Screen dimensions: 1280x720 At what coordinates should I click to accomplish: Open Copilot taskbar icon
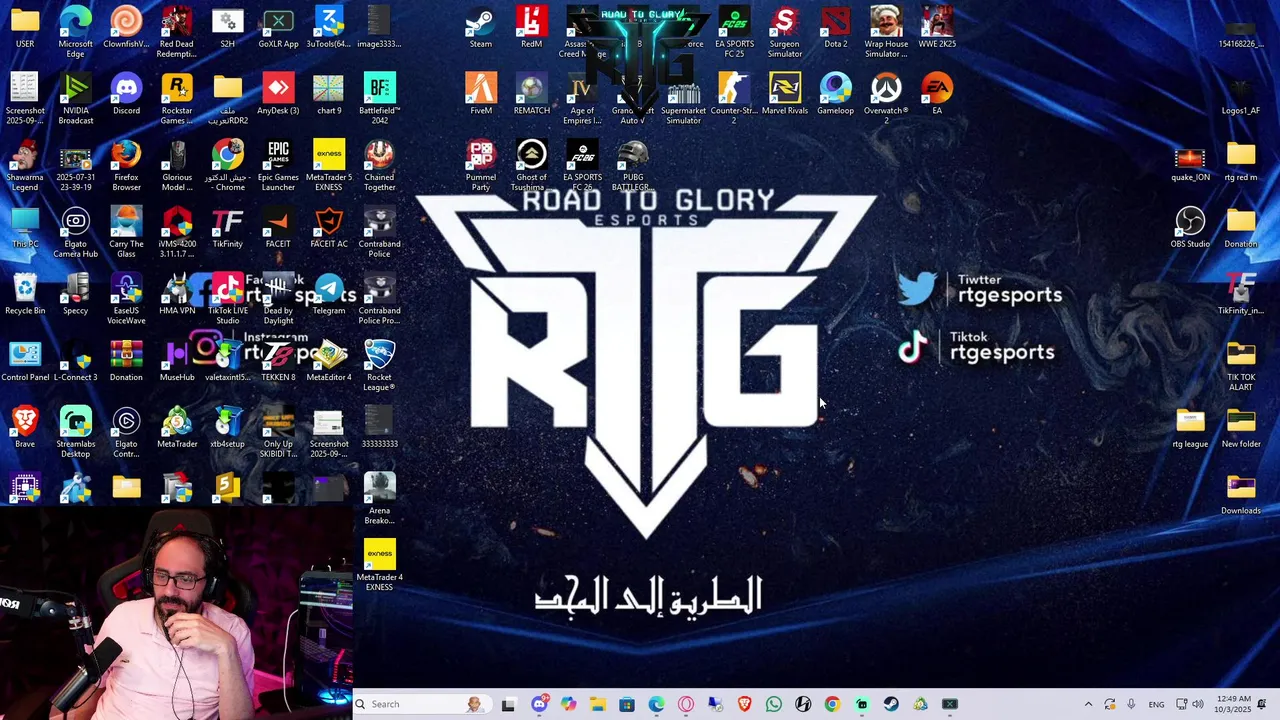point(568,704)
